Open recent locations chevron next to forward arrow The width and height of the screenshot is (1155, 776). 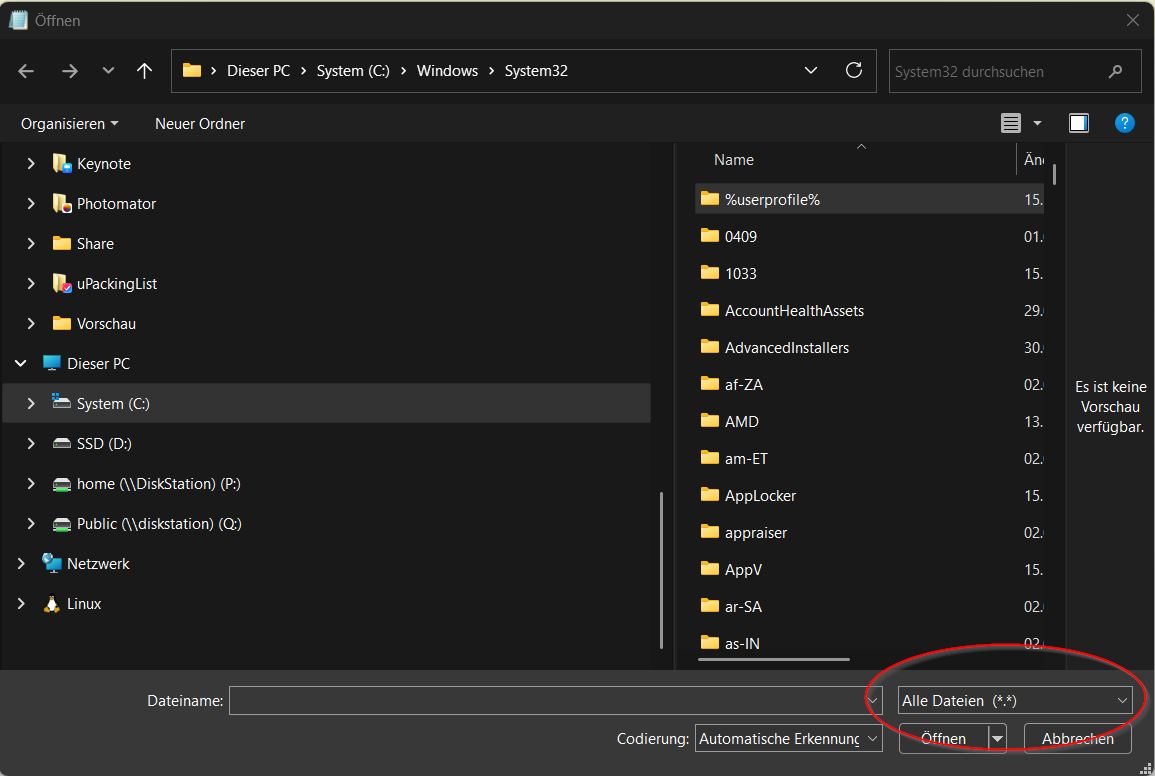[108, 71]
